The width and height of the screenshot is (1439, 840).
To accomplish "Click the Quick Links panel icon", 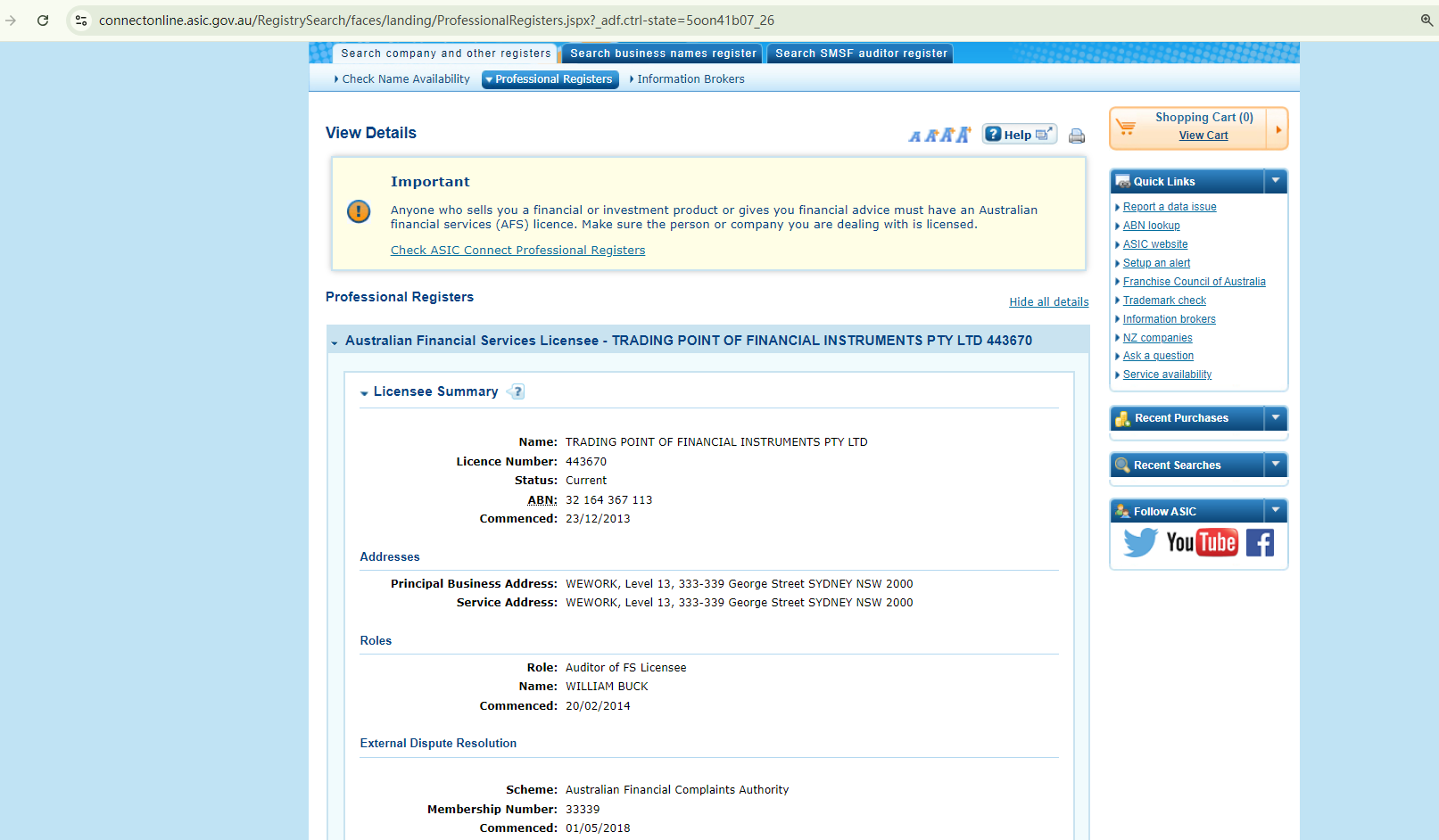I will pos(1122,181).
